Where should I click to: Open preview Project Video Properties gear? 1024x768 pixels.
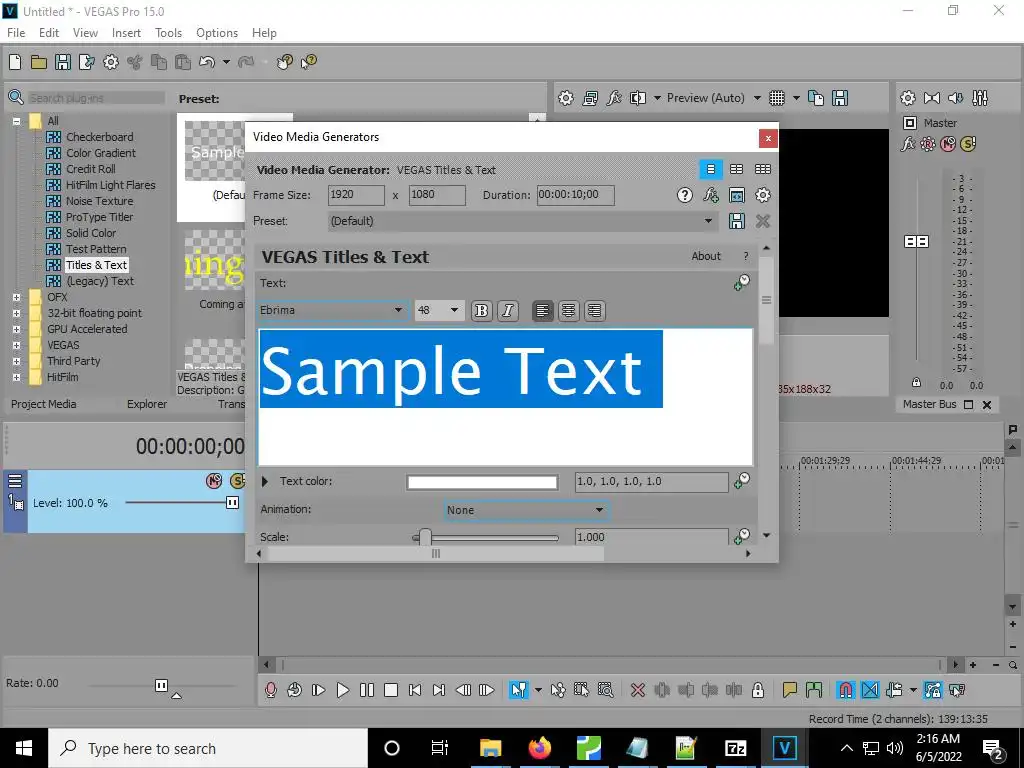566,98
